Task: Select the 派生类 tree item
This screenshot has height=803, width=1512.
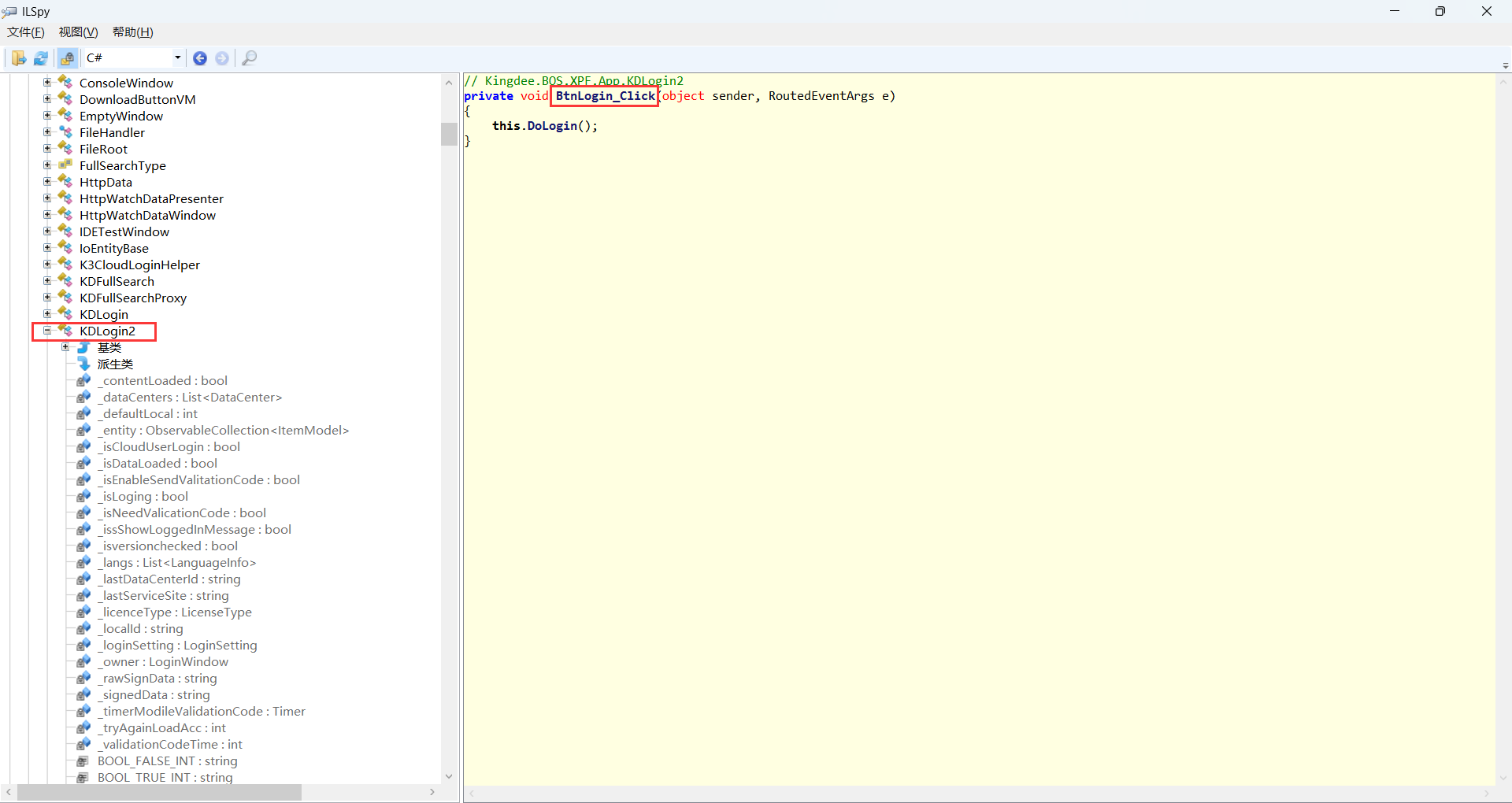Action: point(115,364)
